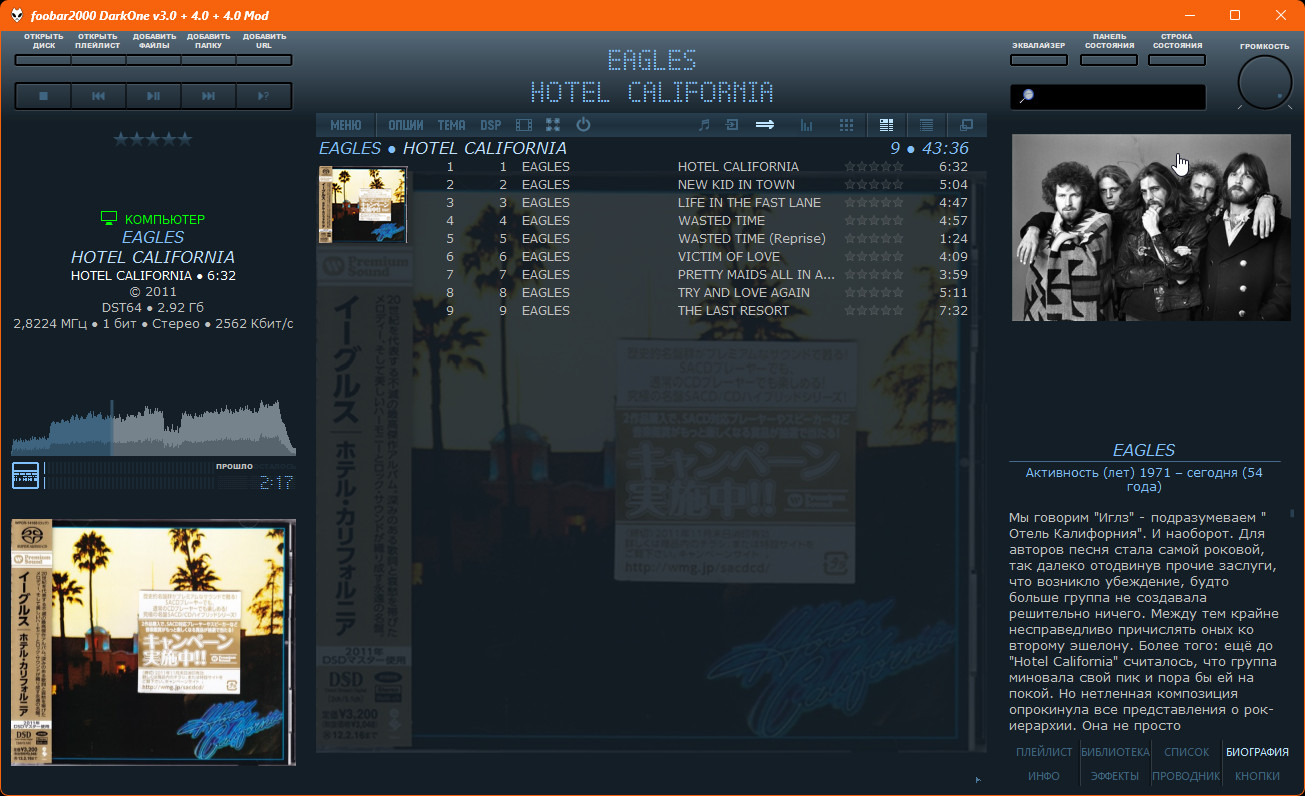Click the small album thumbnail in playlist
The width and height of the screenshot is (1305, 796).
click(362, 205)
